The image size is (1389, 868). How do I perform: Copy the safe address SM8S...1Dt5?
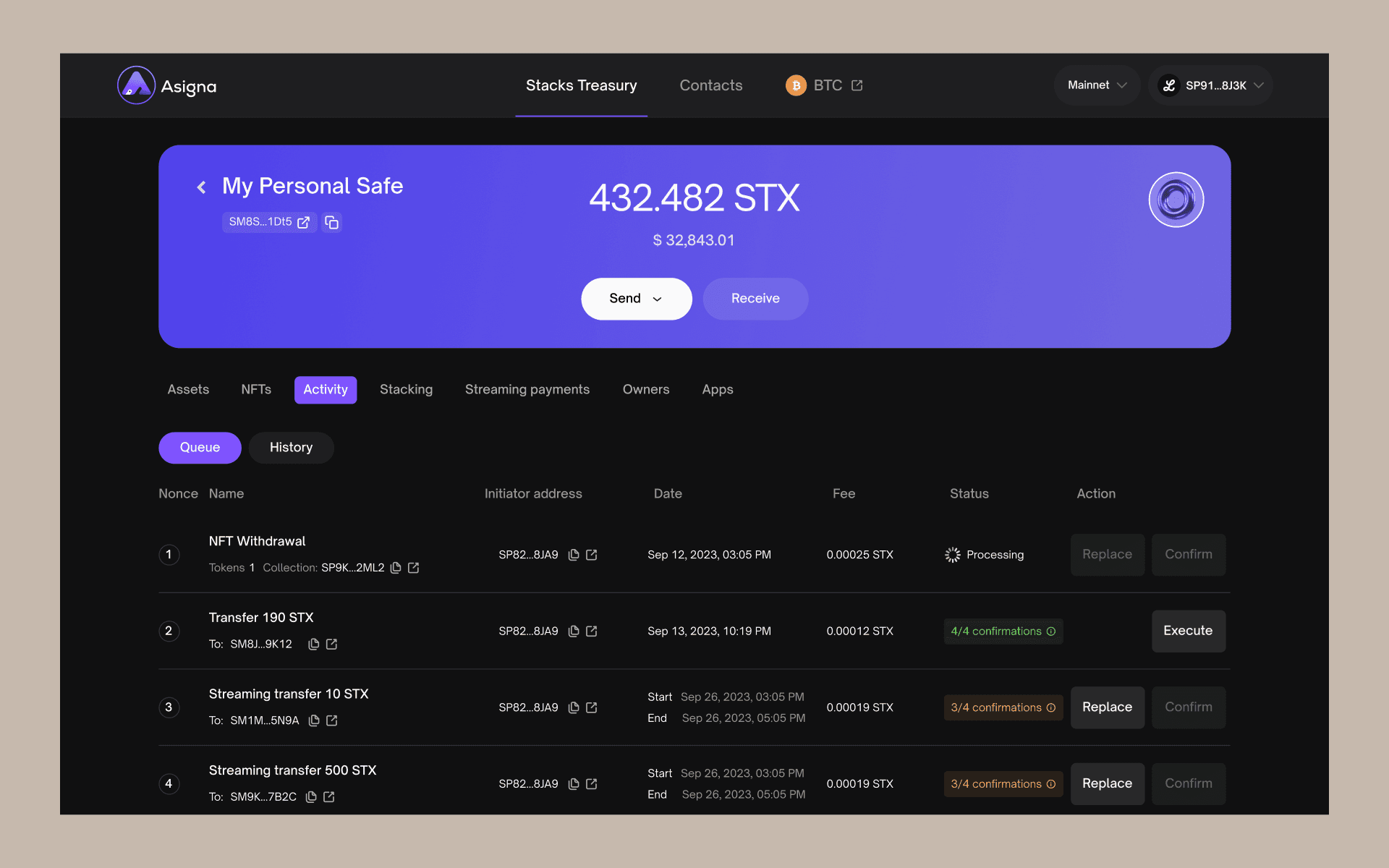click(x=331, y=222)
